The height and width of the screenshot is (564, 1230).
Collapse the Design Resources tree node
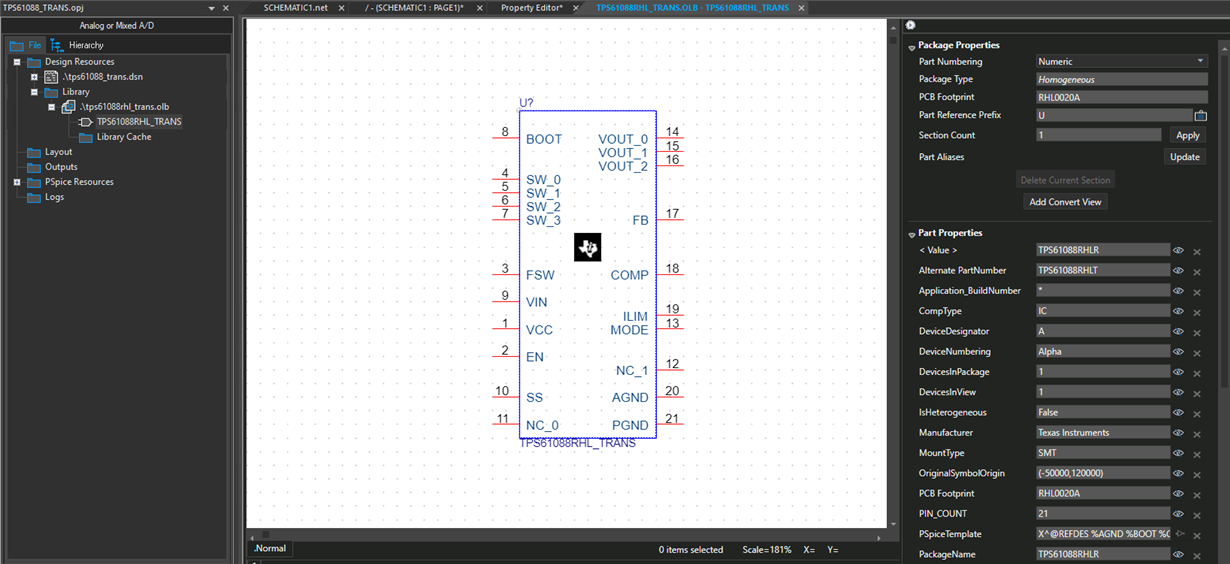(17, 62)
